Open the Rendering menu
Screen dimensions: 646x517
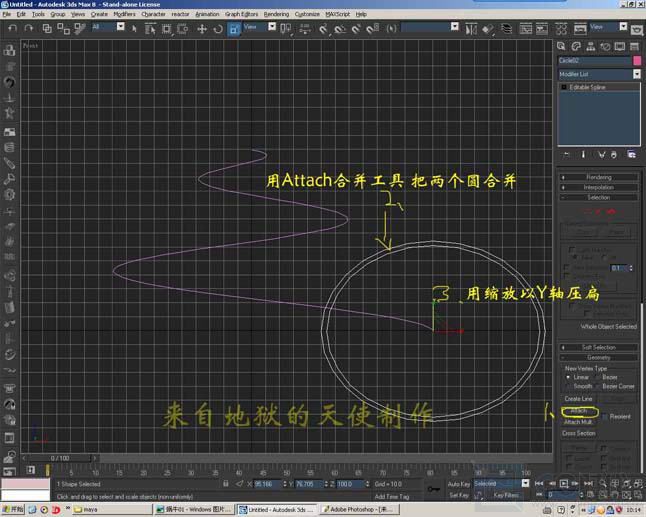coord(276,14)
